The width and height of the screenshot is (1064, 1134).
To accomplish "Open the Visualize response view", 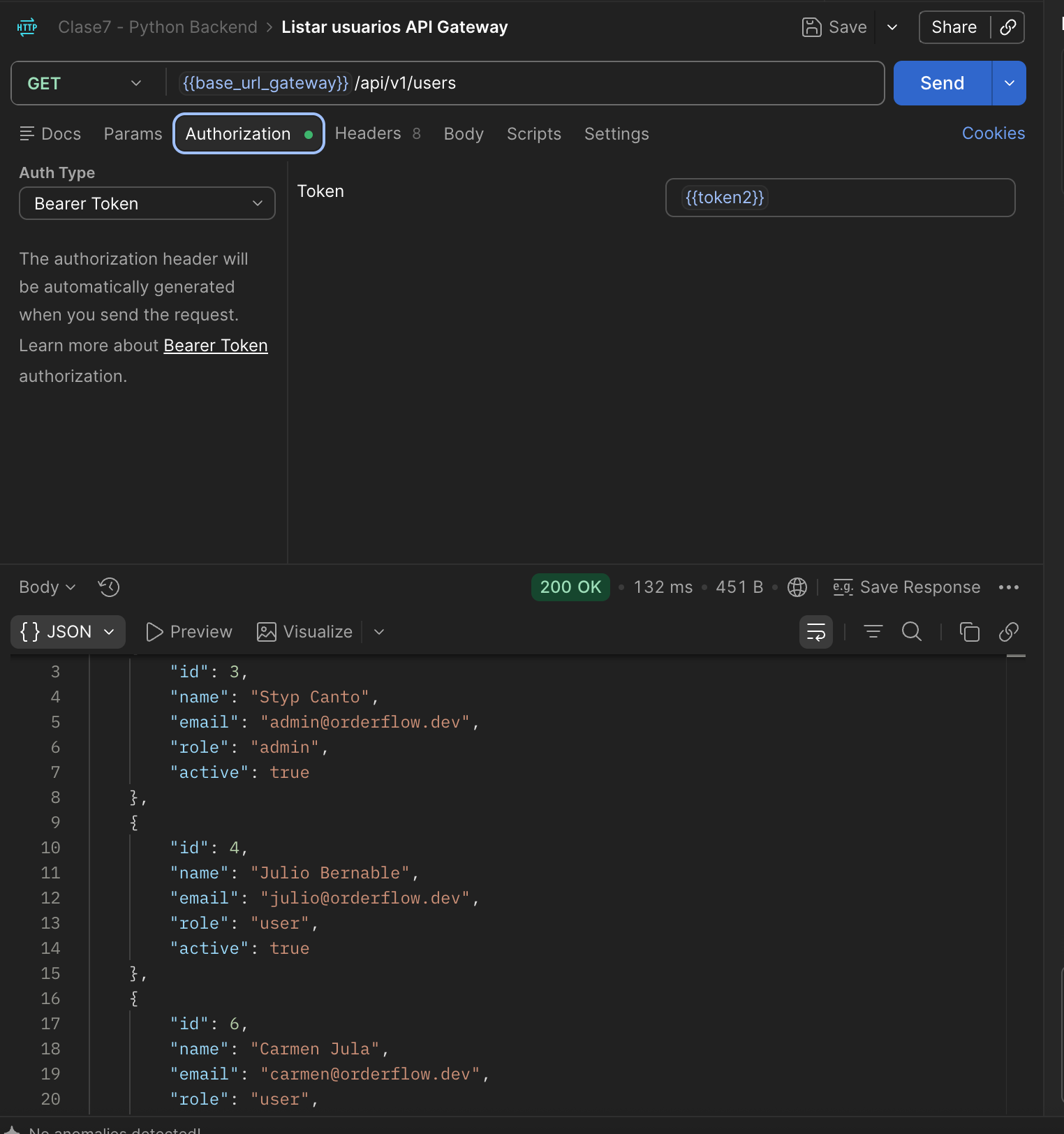I will [304, 632].
